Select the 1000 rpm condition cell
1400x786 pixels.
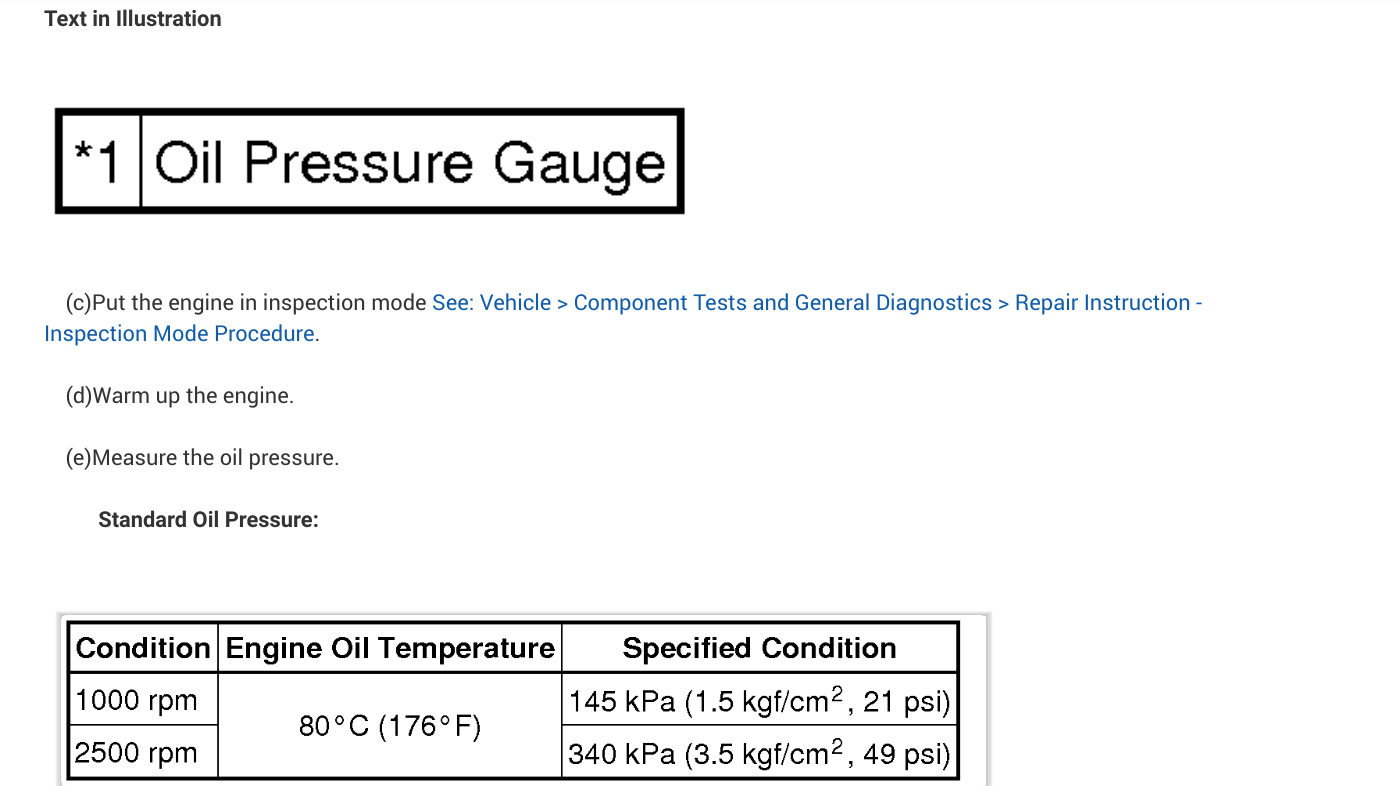(x=137, y=700)
